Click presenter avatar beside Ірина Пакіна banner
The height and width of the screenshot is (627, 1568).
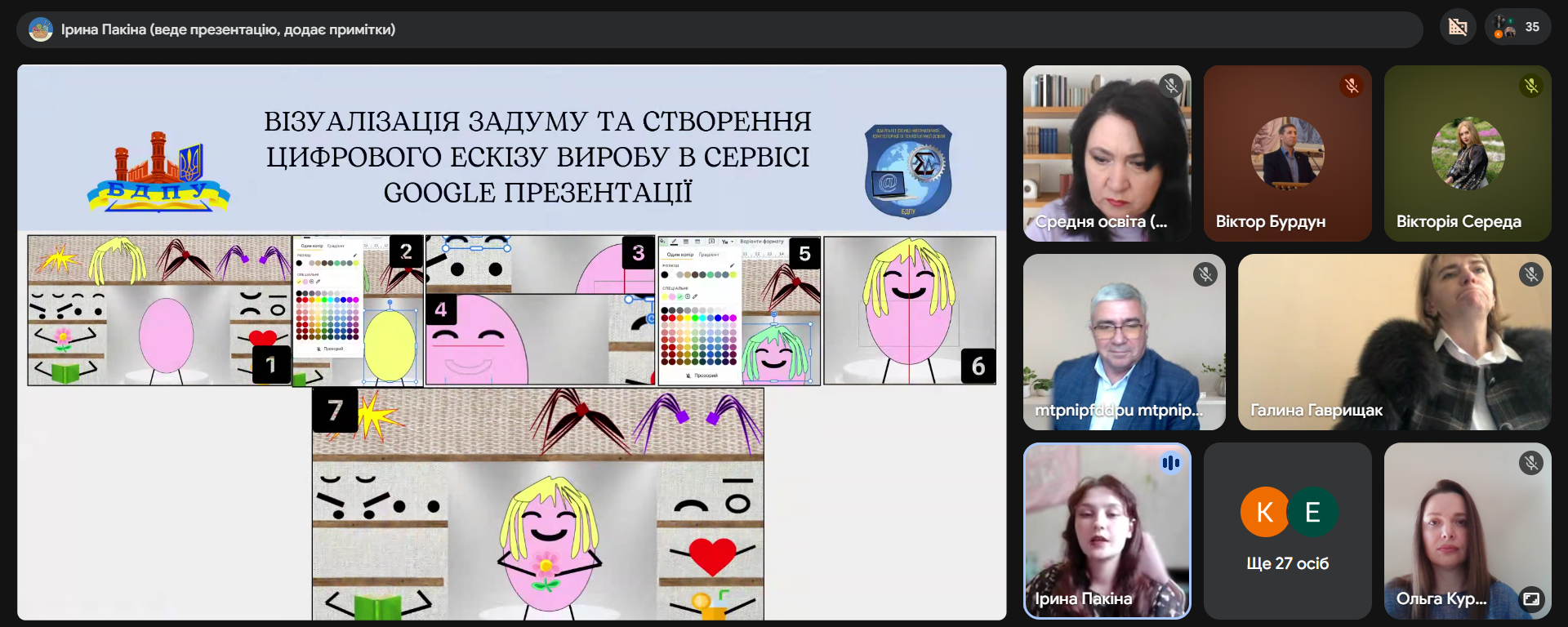click(40, 29)
